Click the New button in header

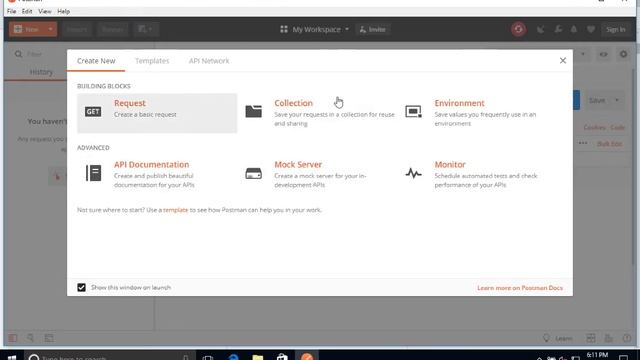coord(27,29)
